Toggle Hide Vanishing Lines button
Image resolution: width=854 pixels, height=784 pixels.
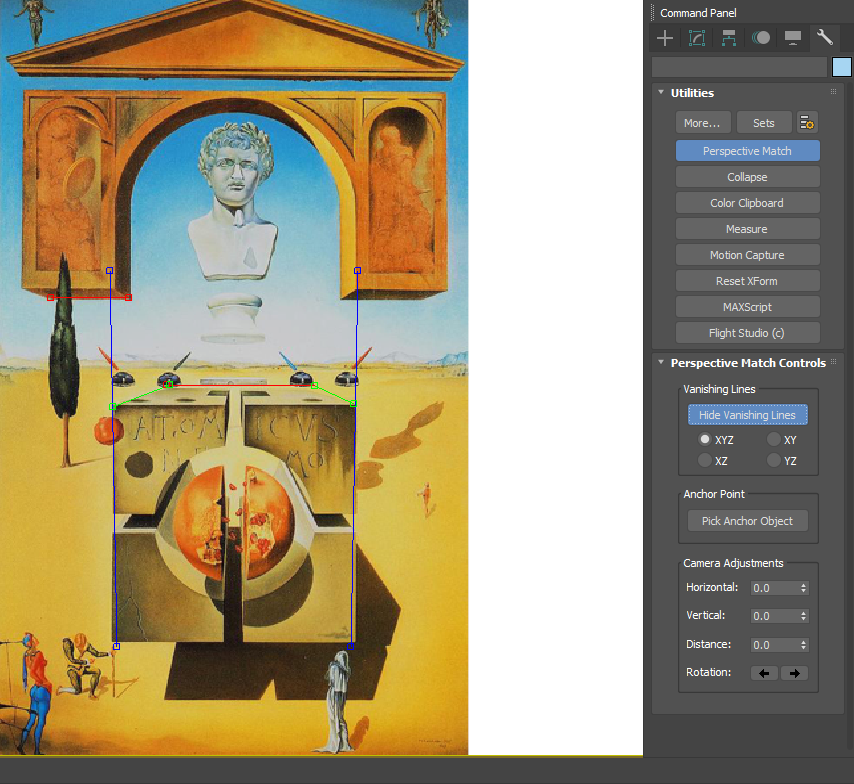coord(747,415)
